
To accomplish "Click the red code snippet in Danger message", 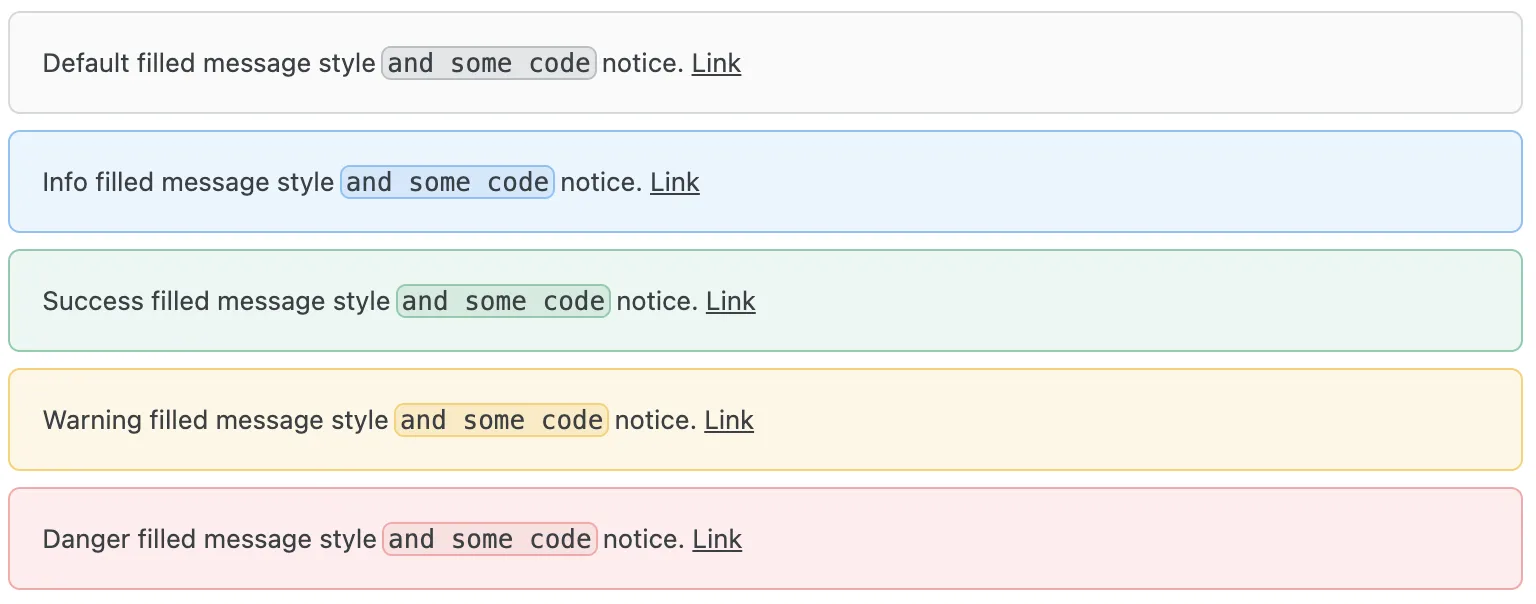I will click(x=489, y=539).
